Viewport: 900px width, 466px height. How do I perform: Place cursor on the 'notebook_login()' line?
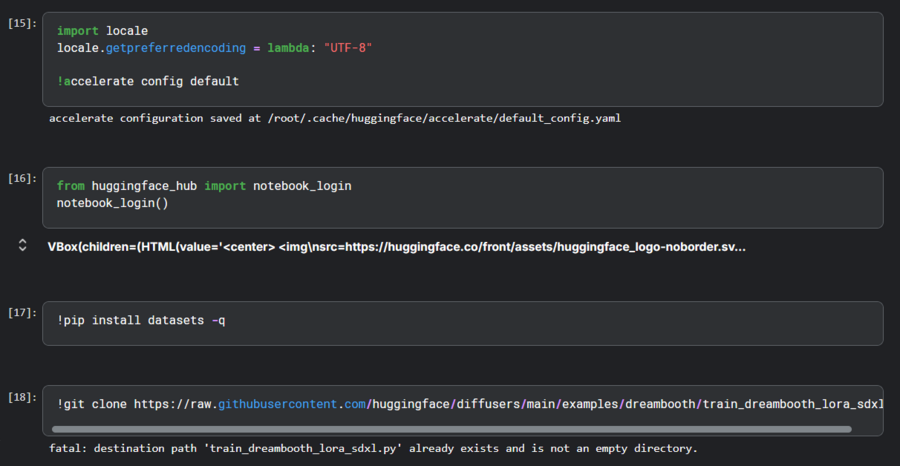pos(113,203)
